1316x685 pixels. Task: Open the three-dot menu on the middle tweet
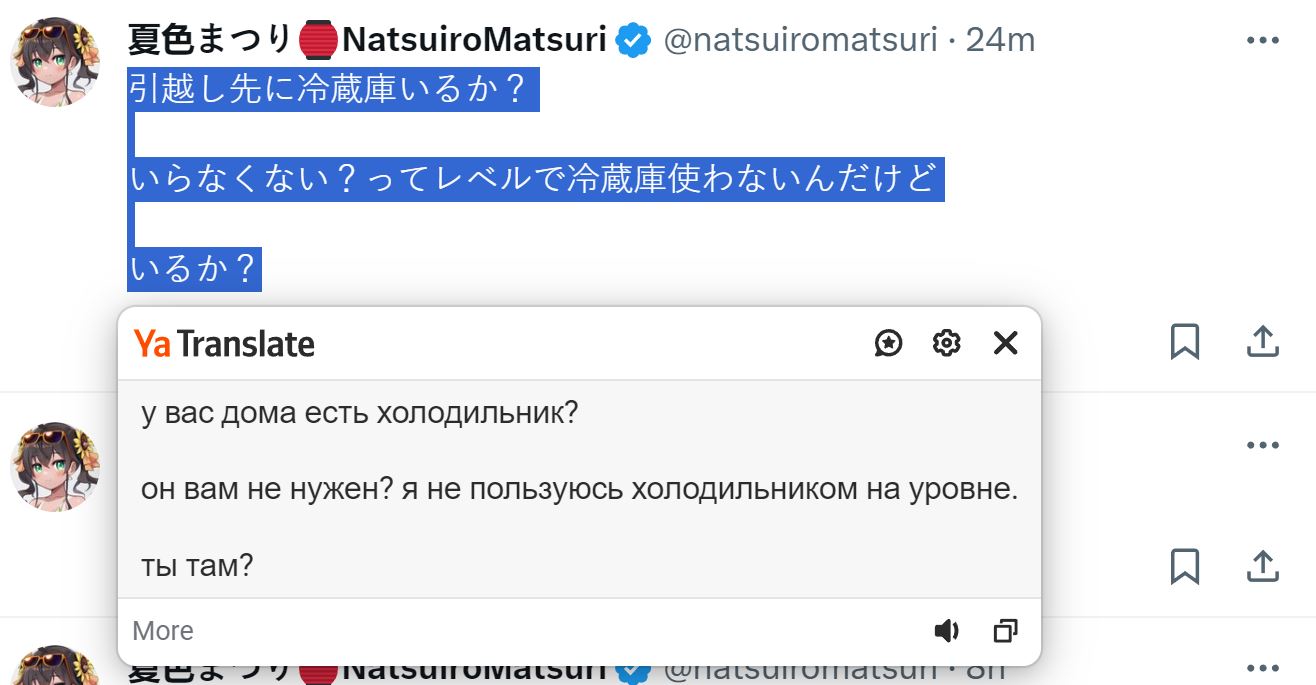pyautogui.click(x=1263, y=445)
